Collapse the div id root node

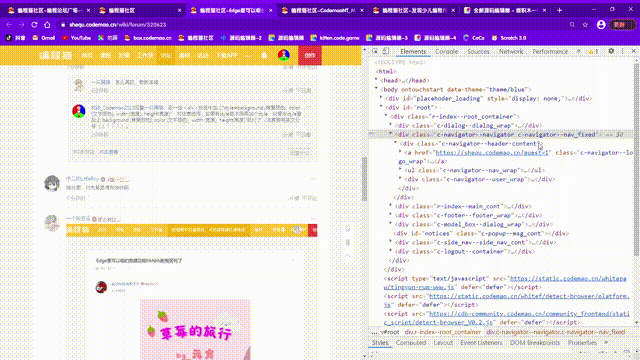381,107
